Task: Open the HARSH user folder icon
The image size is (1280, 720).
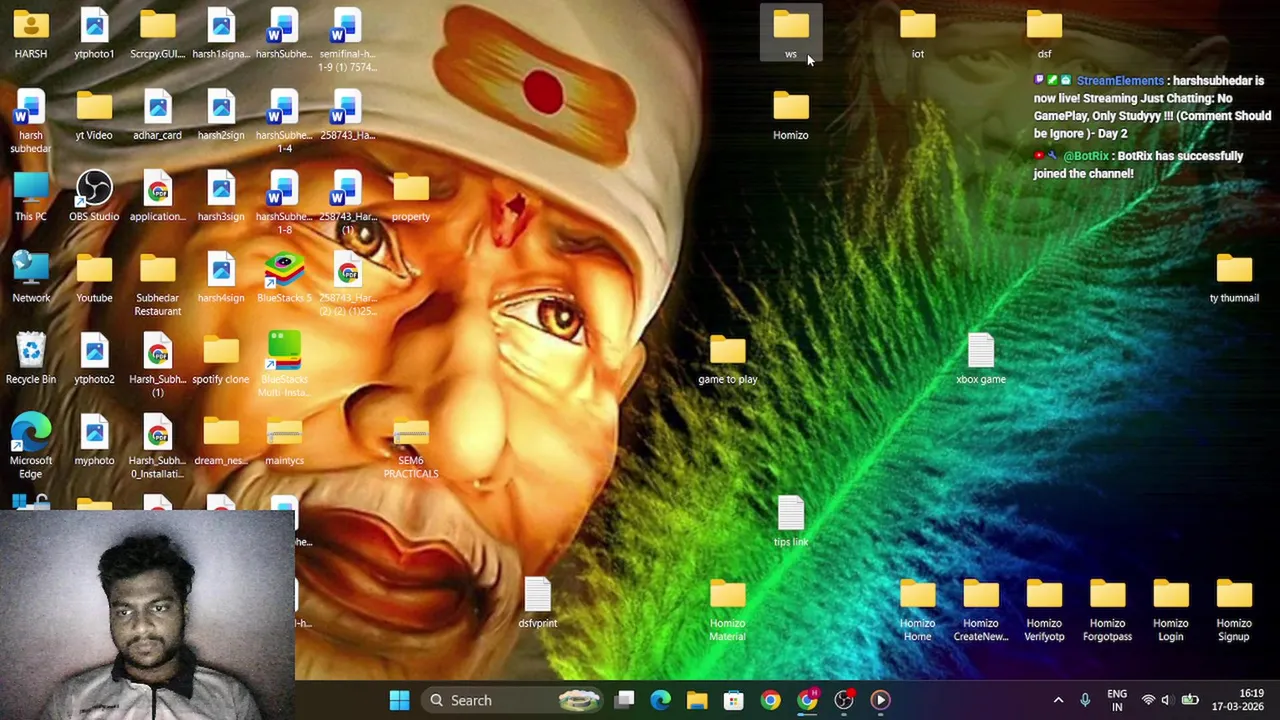Action: coord(31,34)
